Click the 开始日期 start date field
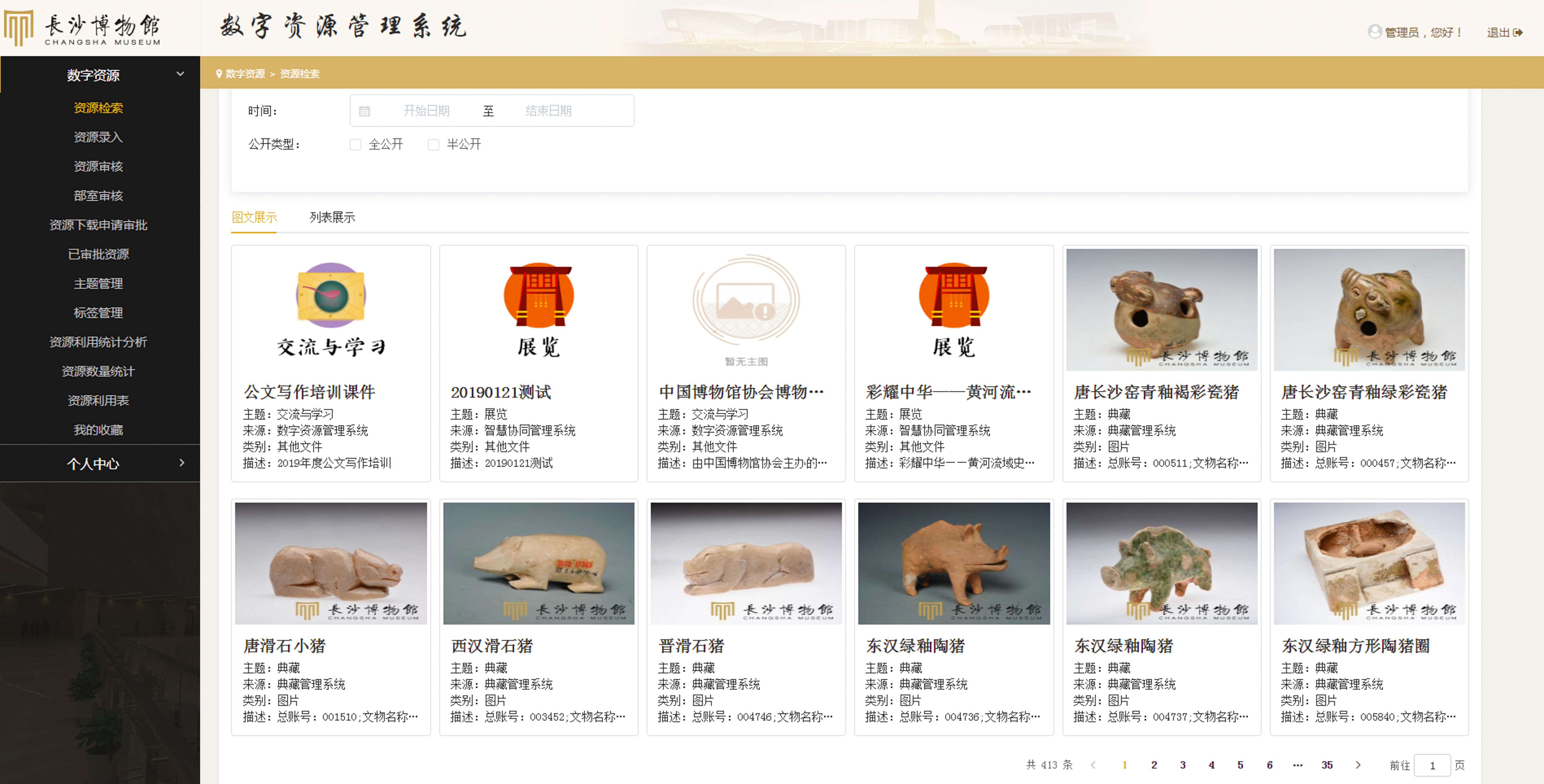Viewport: 1544px width, 784px height. click(426, 111)
